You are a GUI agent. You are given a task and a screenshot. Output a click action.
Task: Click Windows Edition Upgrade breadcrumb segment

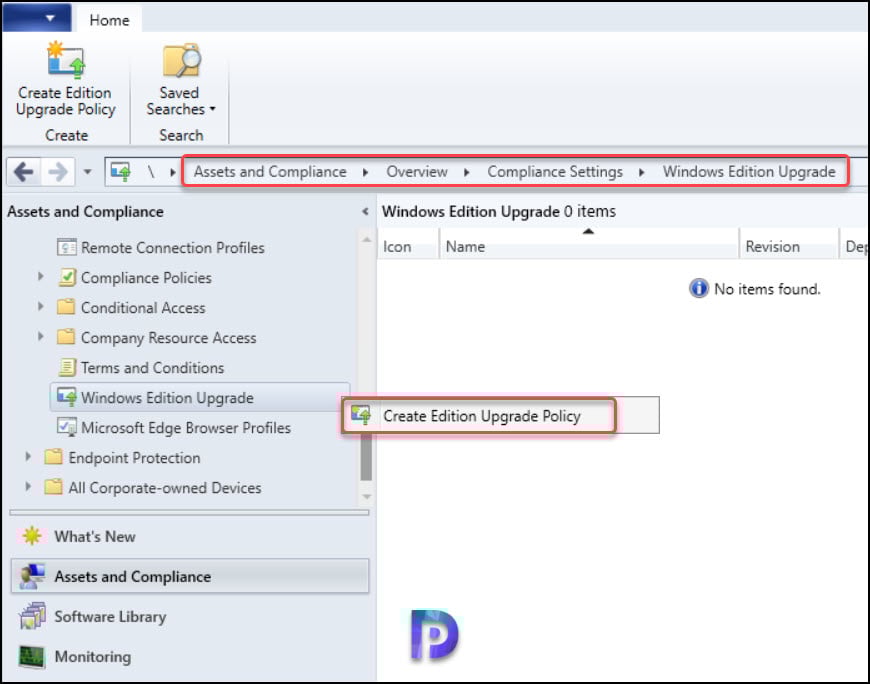click(749, 172)
